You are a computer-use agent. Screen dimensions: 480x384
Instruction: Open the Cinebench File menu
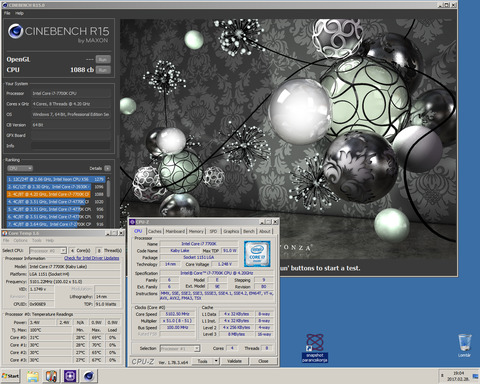(7, 13)
